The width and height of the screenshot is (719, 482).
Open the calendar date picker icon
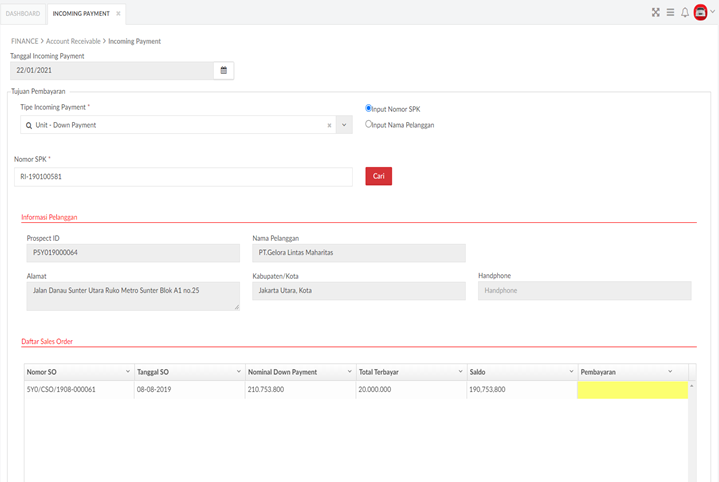pos(224,70)
